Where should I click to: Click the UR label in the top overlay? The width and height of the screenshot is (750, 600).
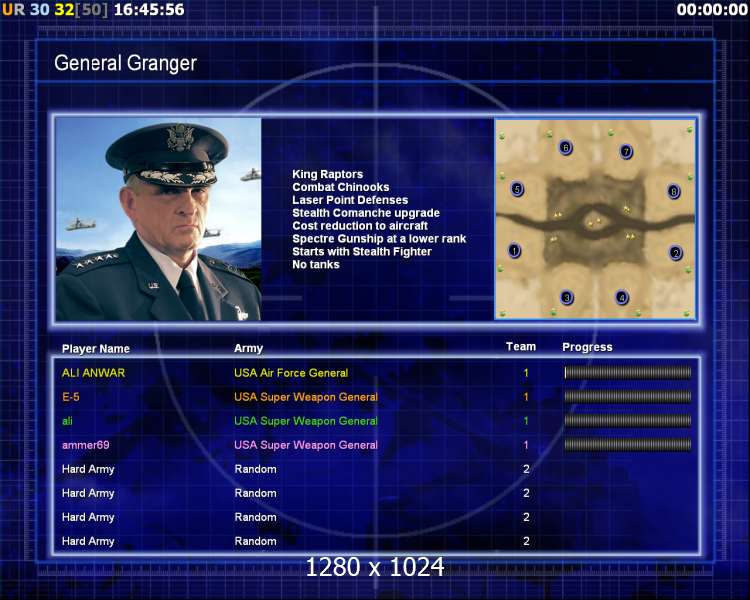(x=13, y=9)
